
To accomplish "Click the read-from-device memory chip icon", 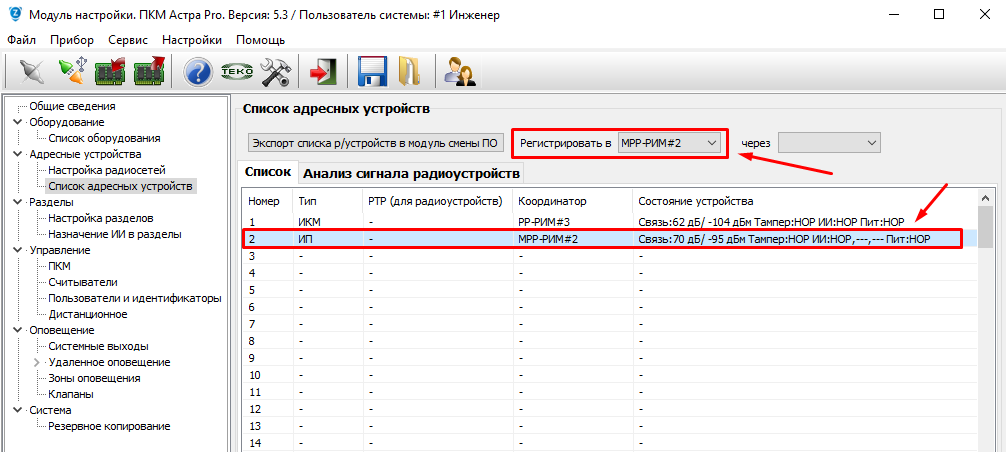I will tap(109, 72).
